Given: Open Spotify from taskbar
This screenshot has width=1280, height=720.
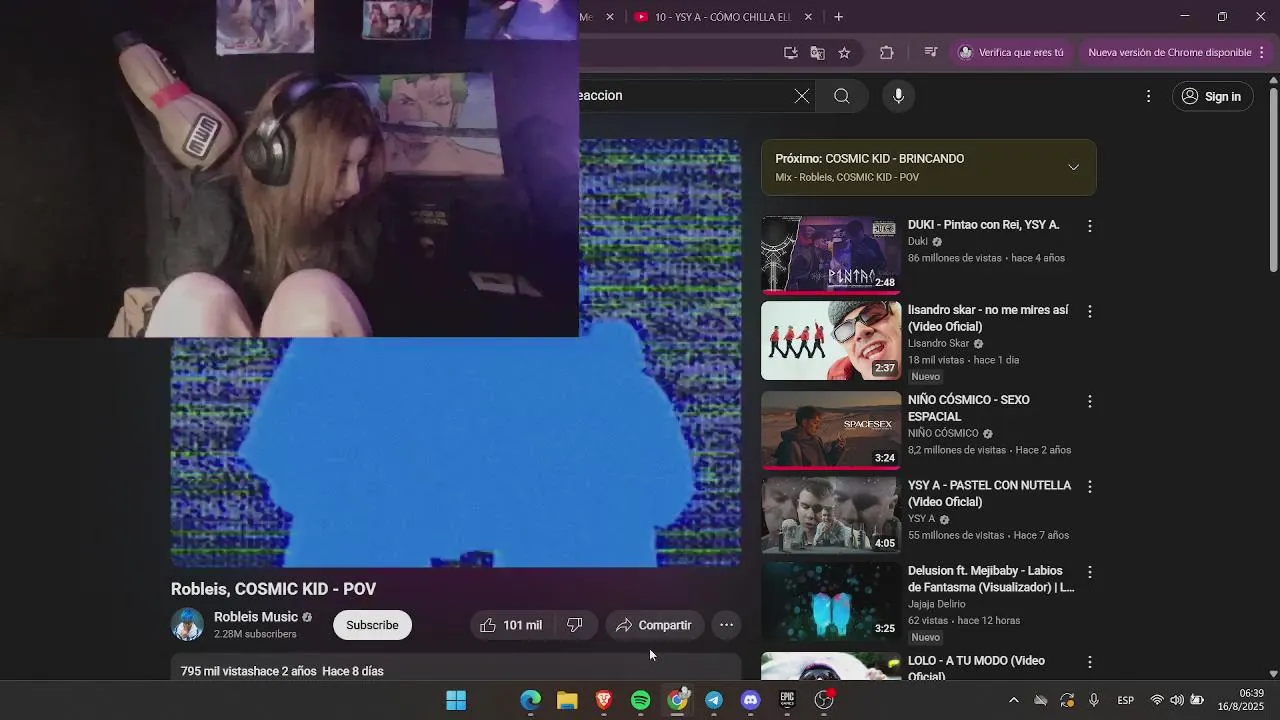Looking at the screenshot, I should tap(641, 700).
